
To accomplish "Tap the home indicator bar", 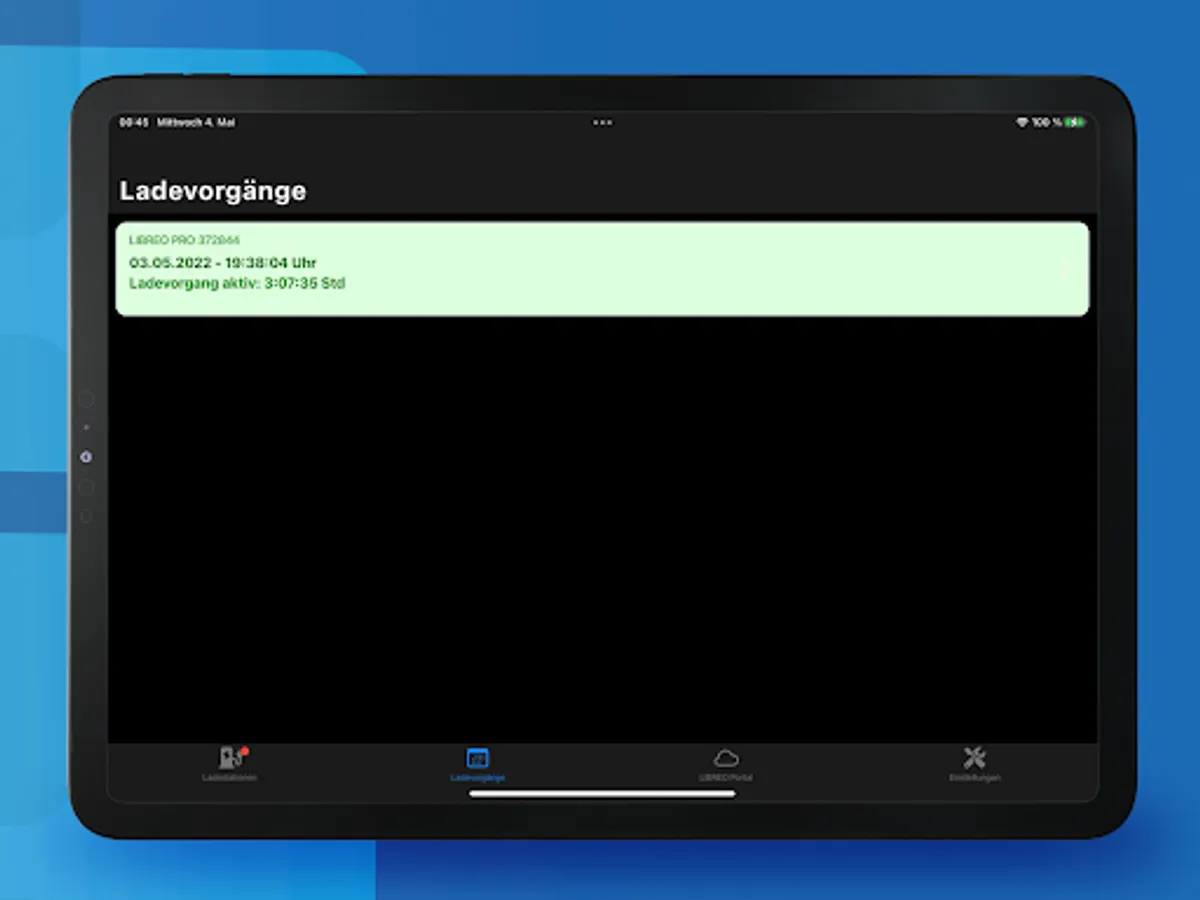I will (x=602, y=795).
